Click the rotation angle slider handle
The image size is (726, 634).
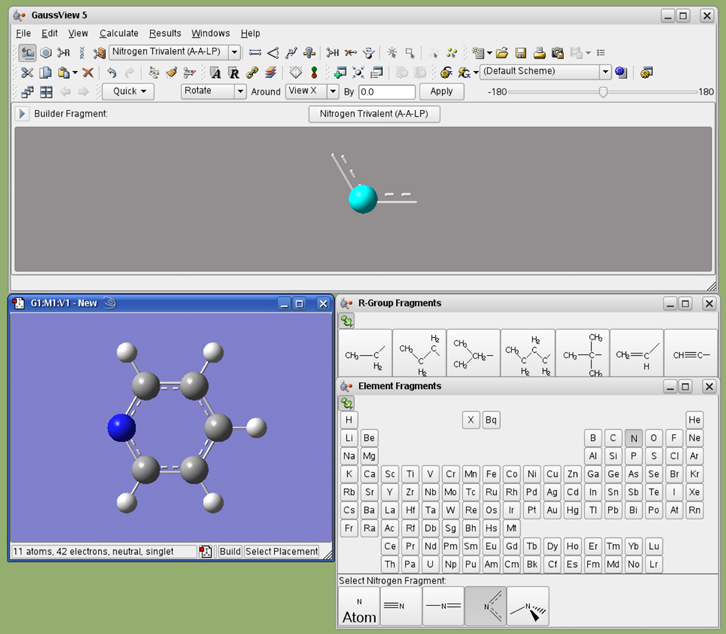(603, 91)
